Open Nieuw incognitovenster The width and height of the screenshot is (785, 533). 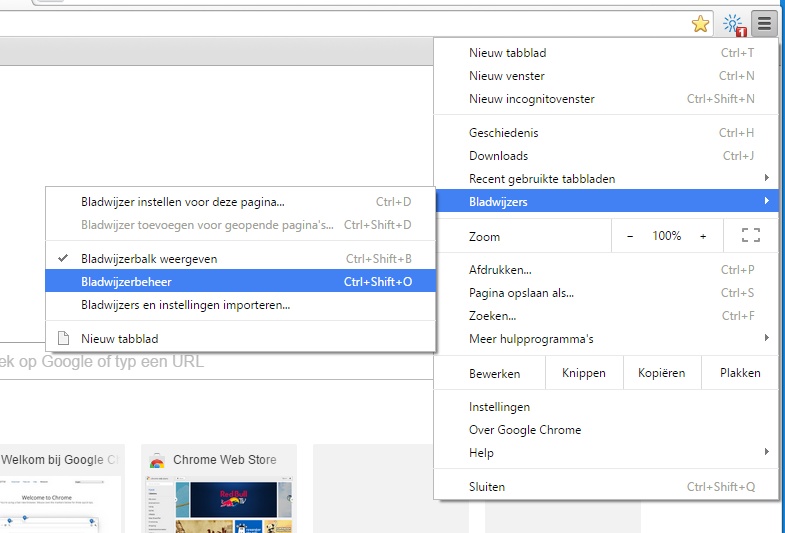[x=606, y=99]
